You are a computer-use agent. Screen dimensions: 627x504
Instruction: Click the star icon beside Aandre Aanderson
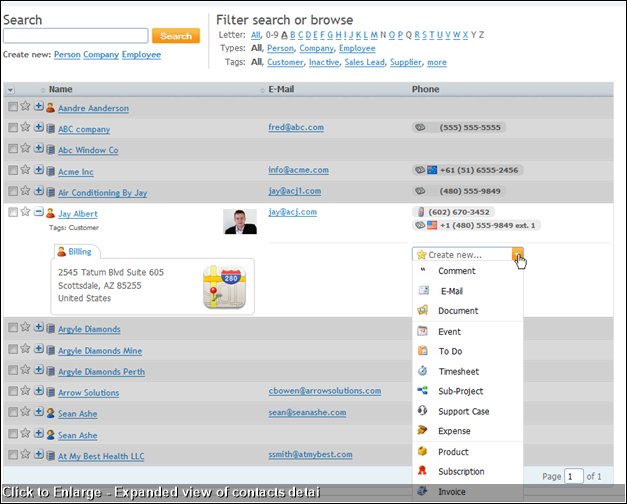tap(25, 106)
